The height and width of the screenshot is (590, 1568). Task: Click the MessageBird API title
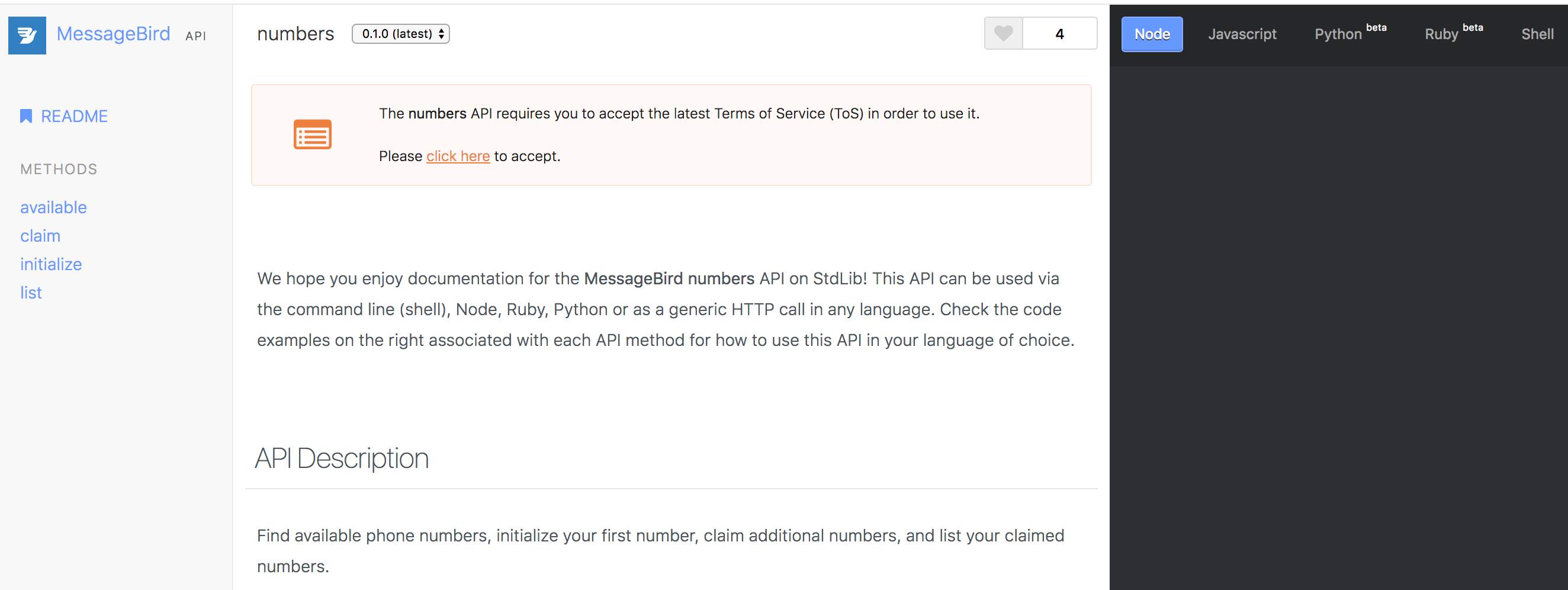tap(113, 34)
